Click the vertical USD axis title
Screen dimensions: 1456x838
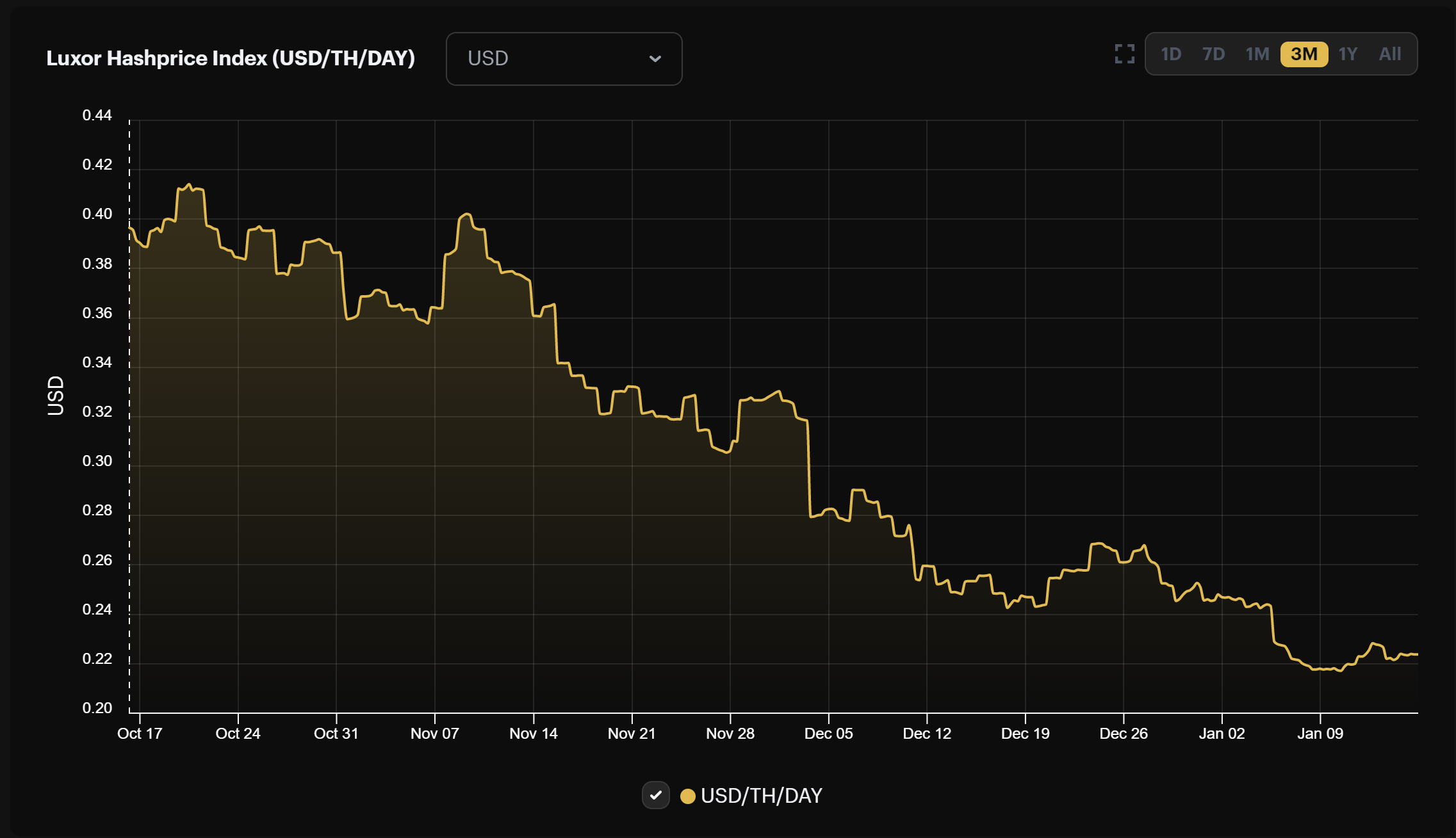56,396
